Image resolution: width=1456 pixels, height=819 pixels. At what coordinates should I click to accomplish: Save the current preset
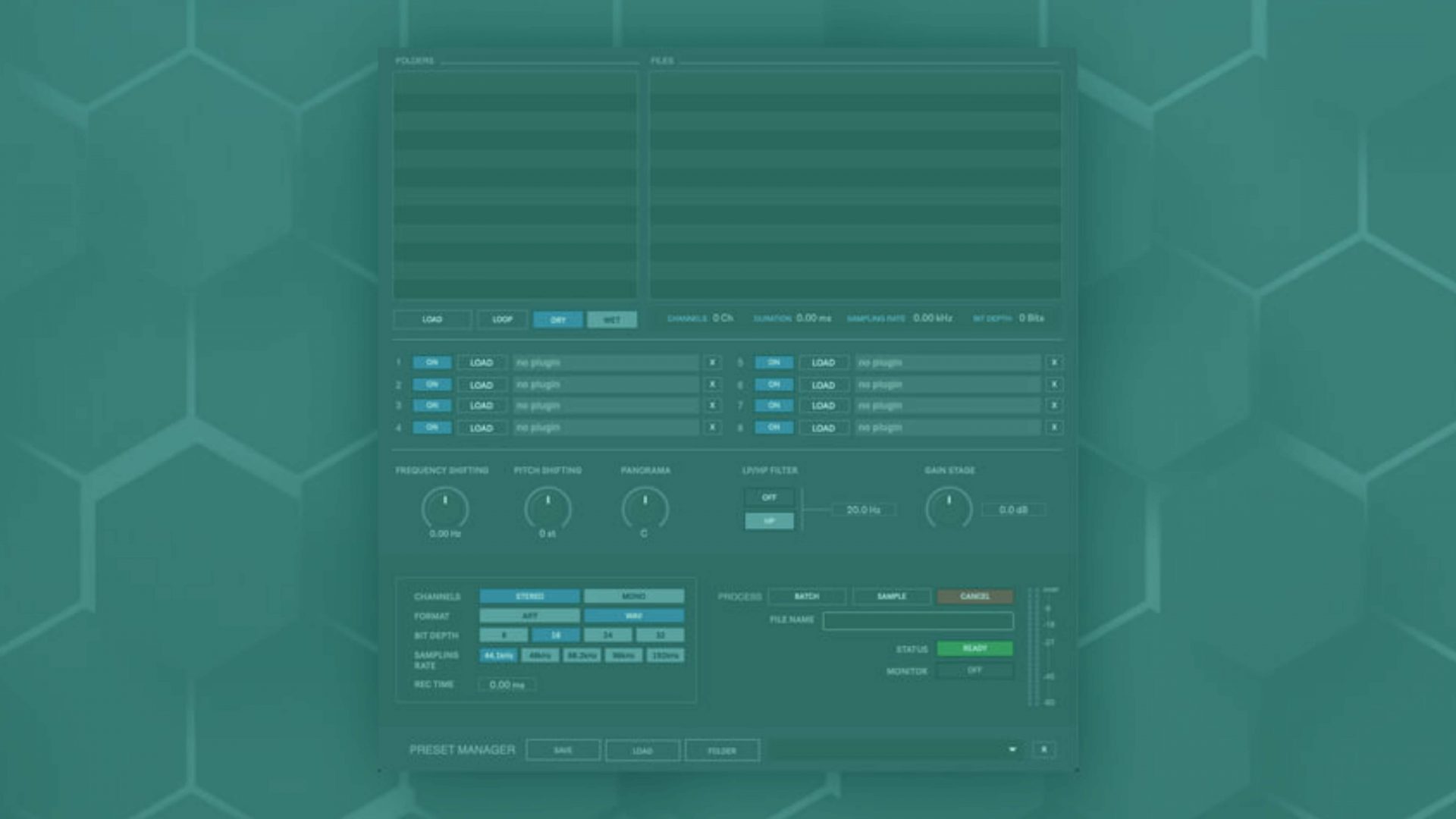tap(563, 750)
